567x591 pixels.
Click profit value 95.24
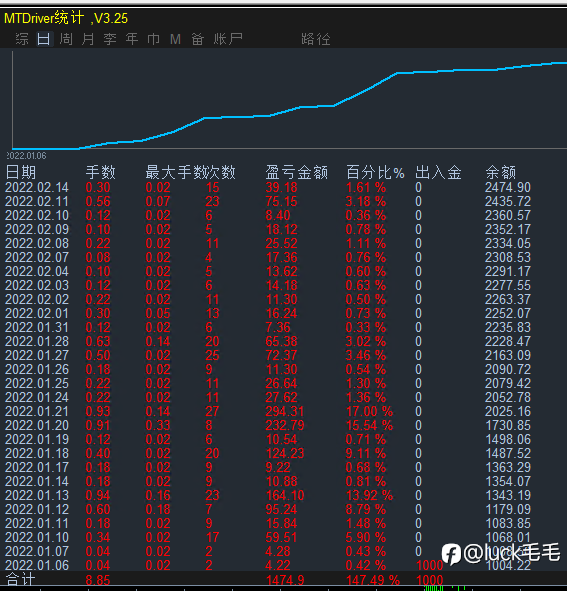click(x=281, y=509)
